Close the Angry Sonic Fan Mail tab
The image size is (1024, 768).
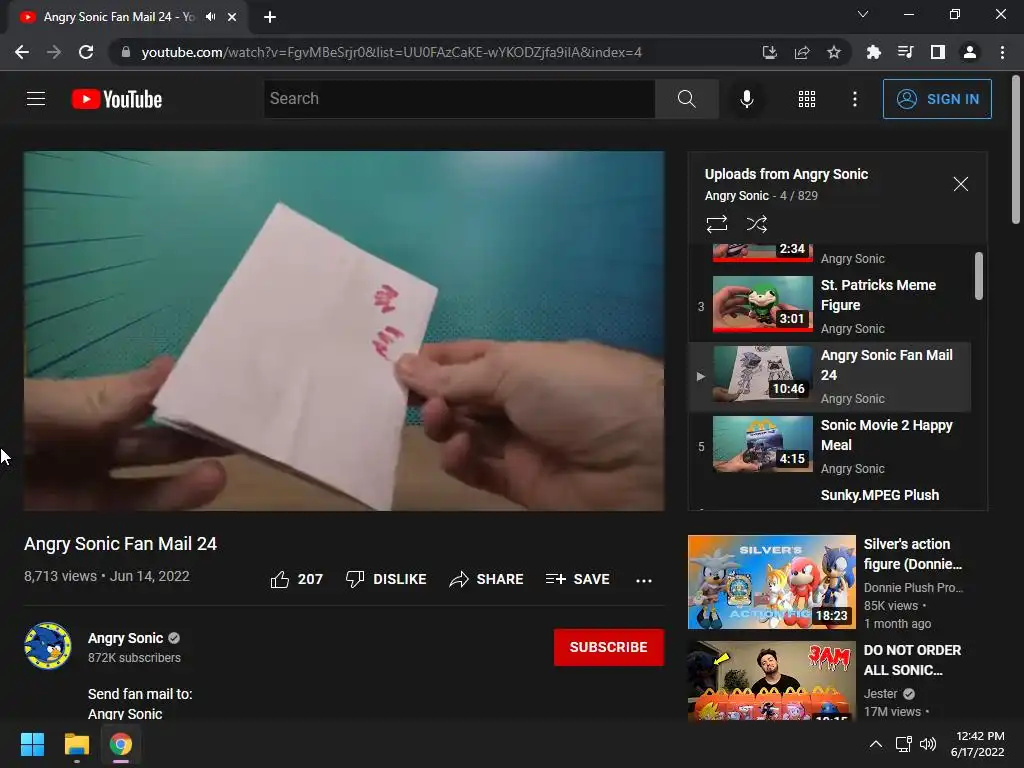[232, 17]
